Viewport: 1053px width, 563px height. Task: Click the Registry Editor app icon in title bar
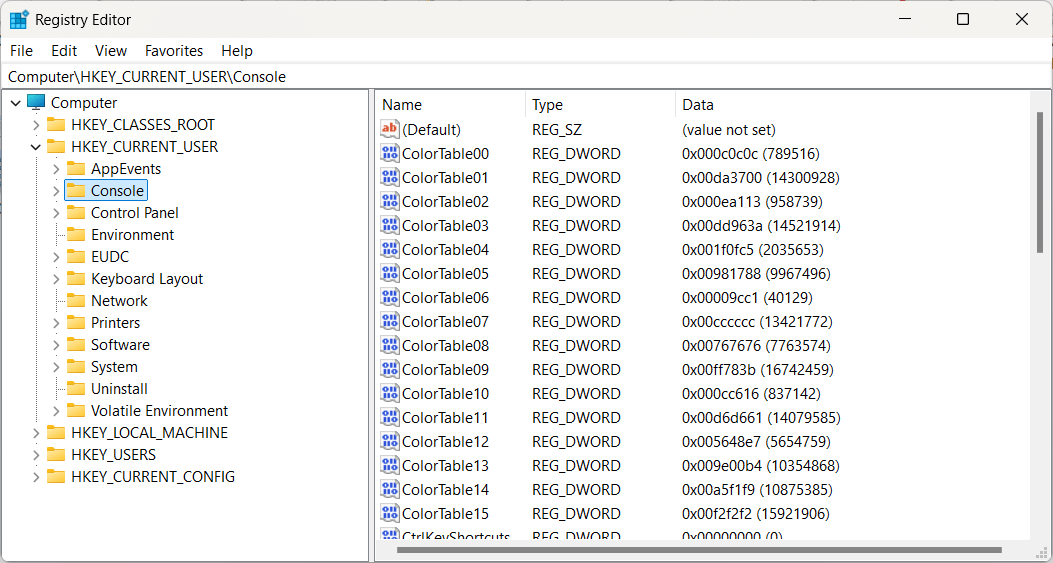[x=19, y=19]
